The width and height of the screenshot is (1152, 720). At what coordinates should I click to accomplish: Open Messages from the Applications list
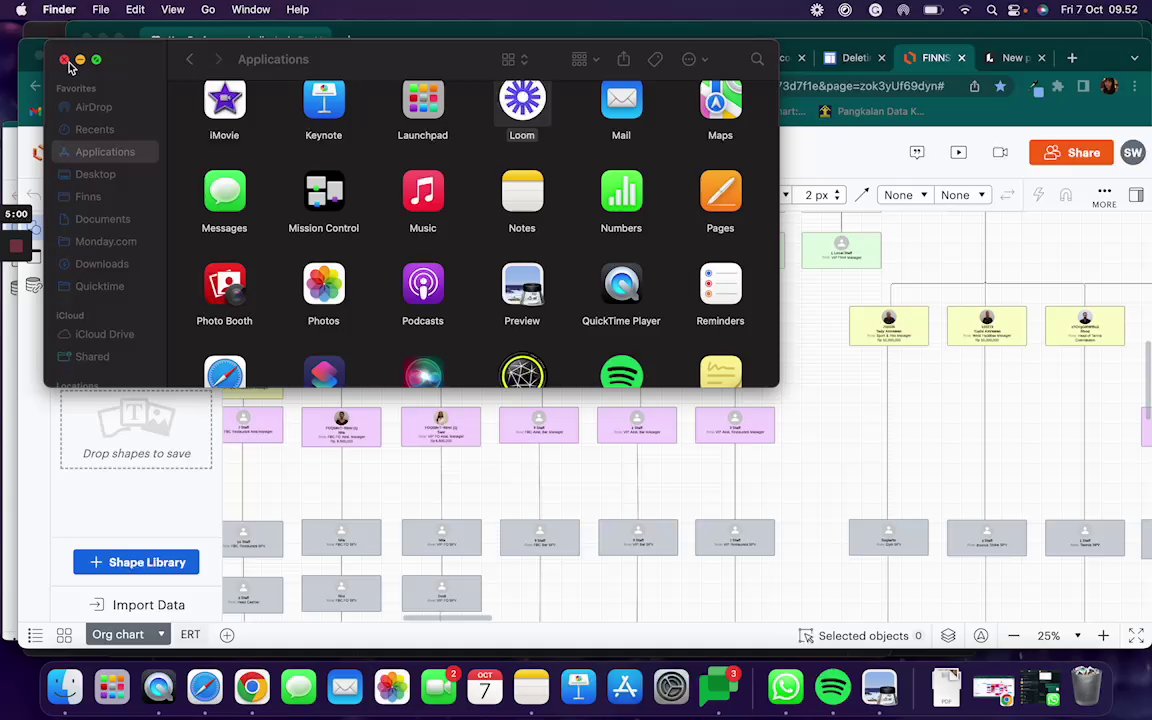click(224, 191)
